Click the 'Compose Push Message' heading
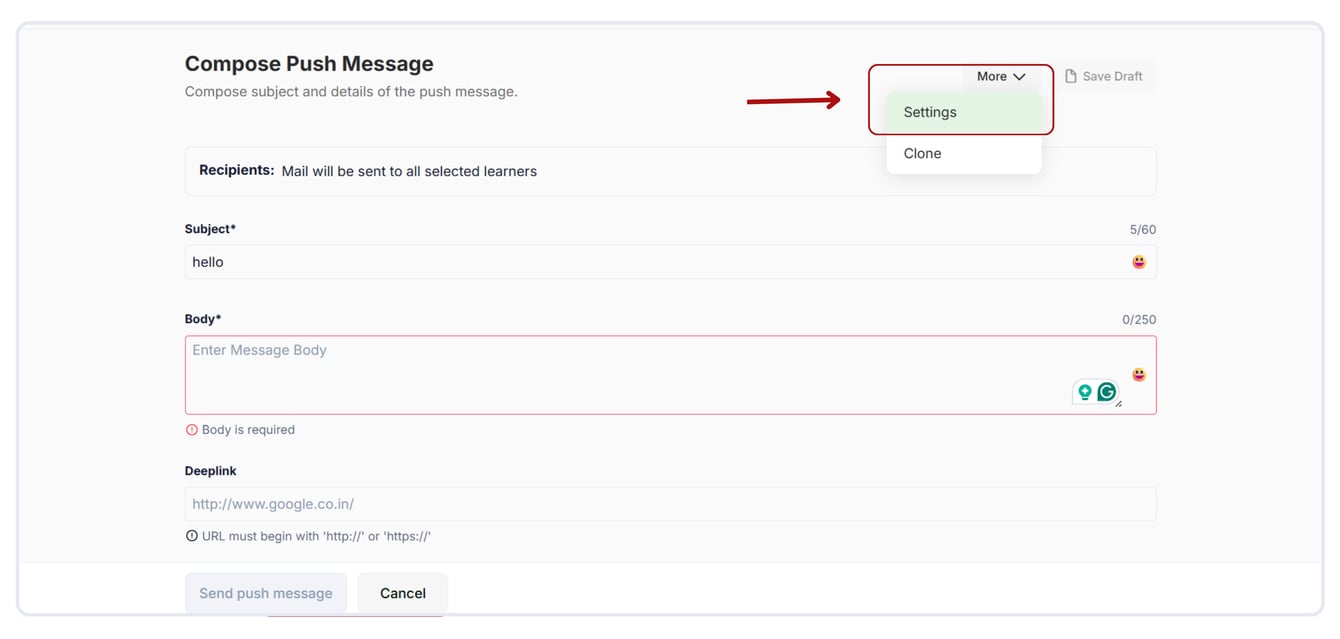Screen dimensions: 1340x639 pos(309,64)
